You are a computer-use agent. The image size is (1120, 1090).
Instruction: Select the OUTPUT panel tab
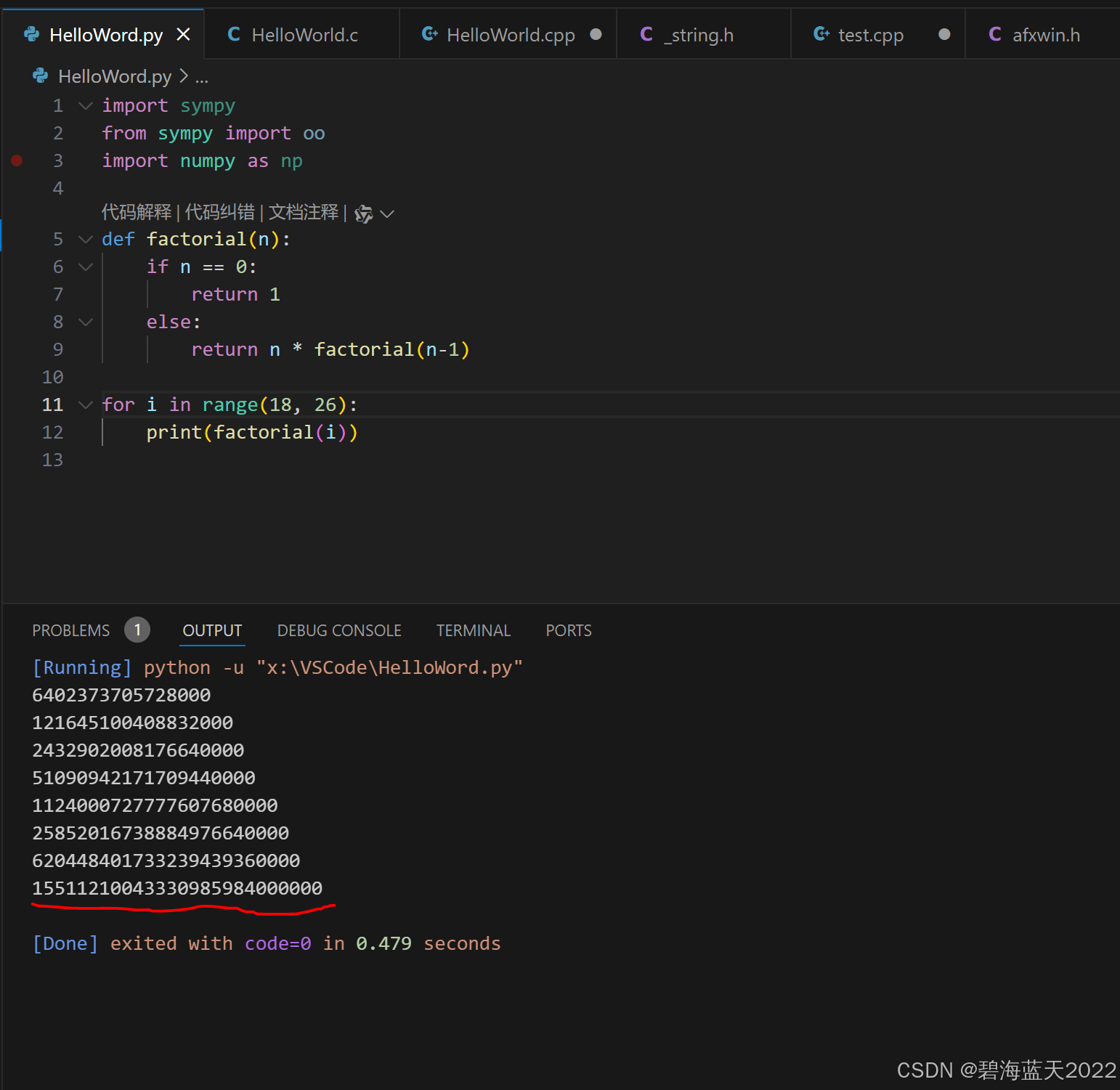[x=212, y=630]
